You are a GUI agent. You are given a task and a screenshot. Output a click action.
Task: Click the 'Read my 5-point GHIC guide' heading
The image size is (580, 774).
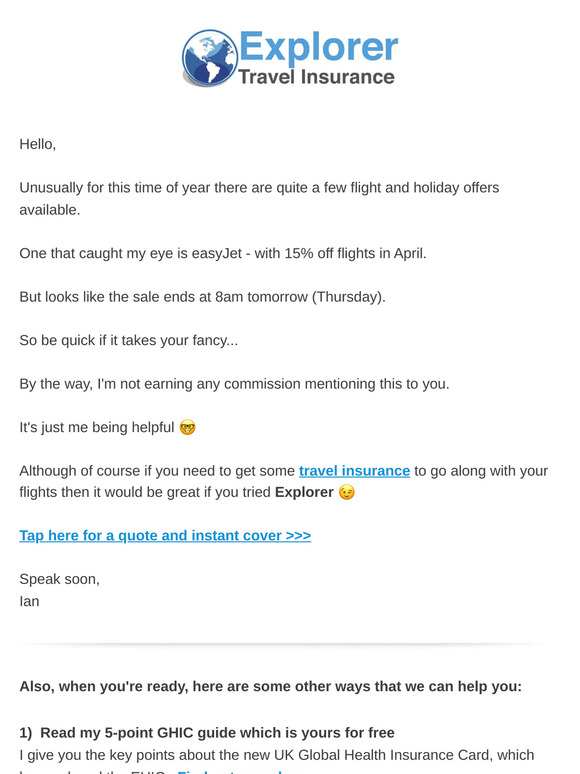click(x=207, y=733)
